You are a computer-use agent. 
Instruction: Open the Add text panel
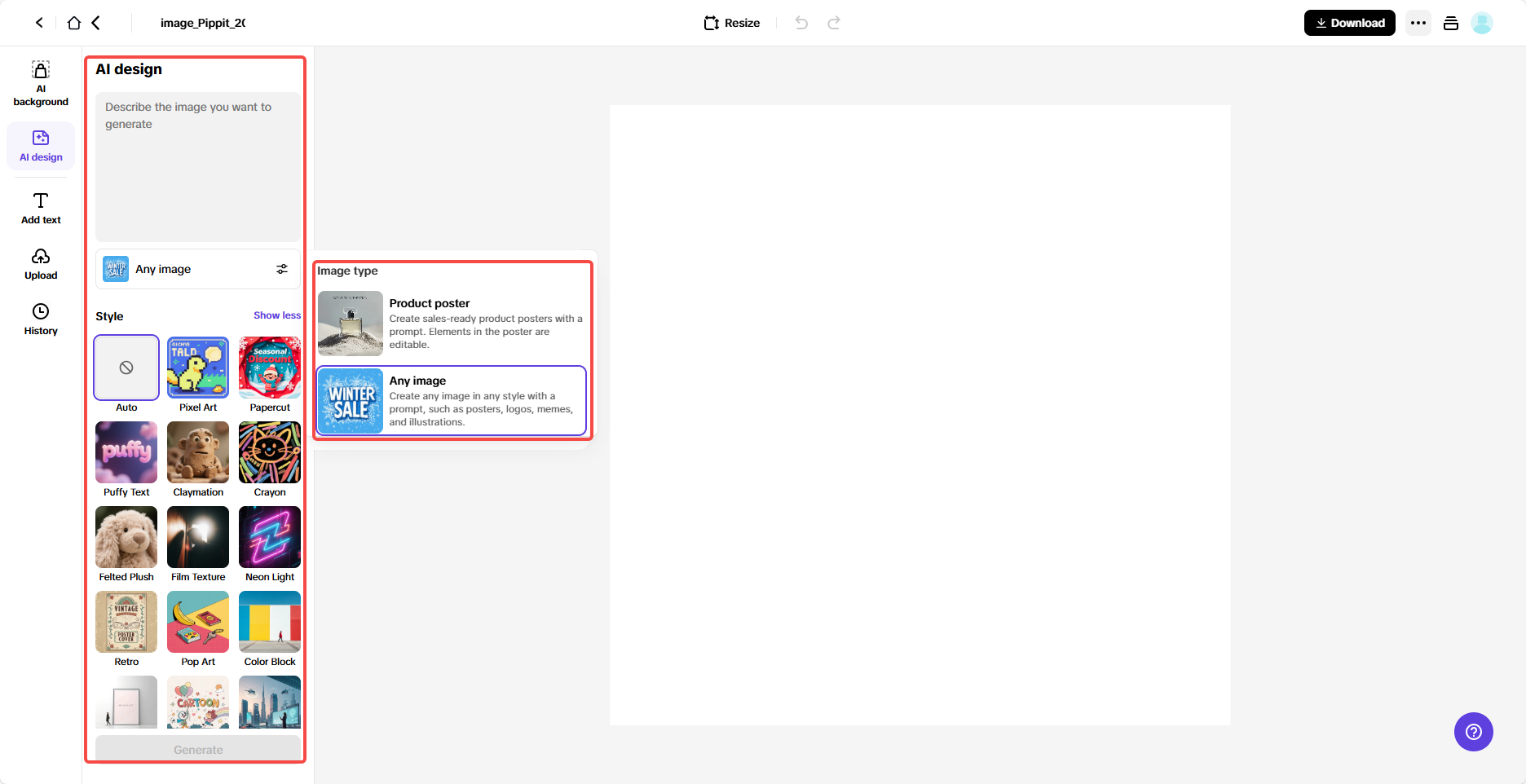click(40, 207)
